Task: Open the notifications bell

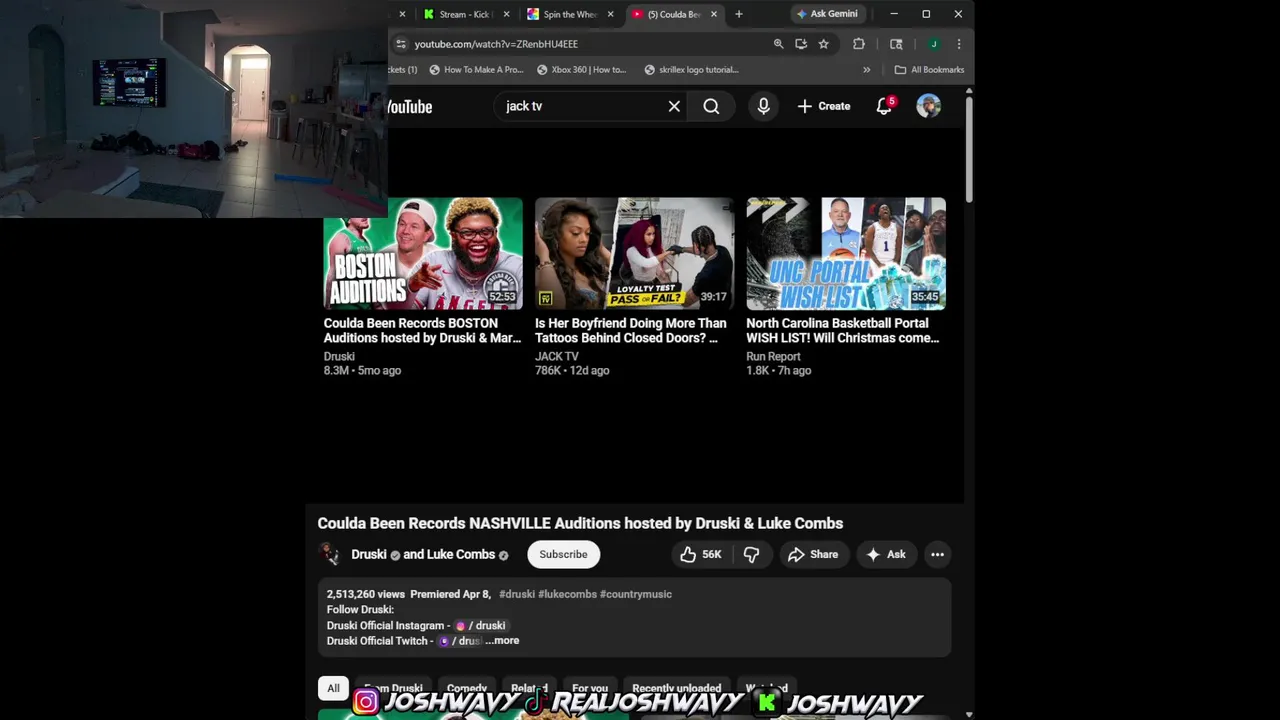Action: point(884,106)
